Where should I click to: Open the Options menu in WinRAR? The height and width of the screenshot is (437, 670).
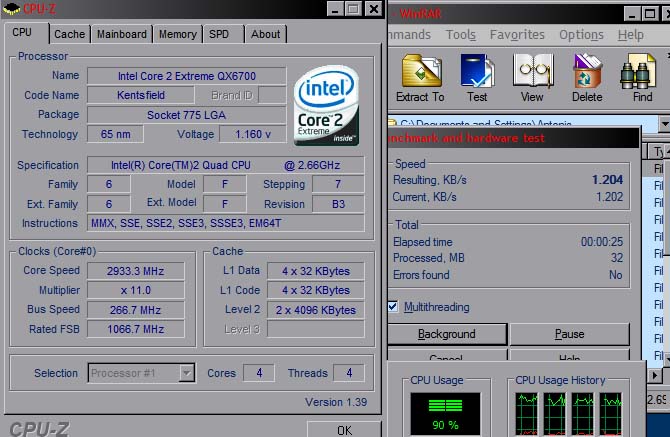click(581, 35)
